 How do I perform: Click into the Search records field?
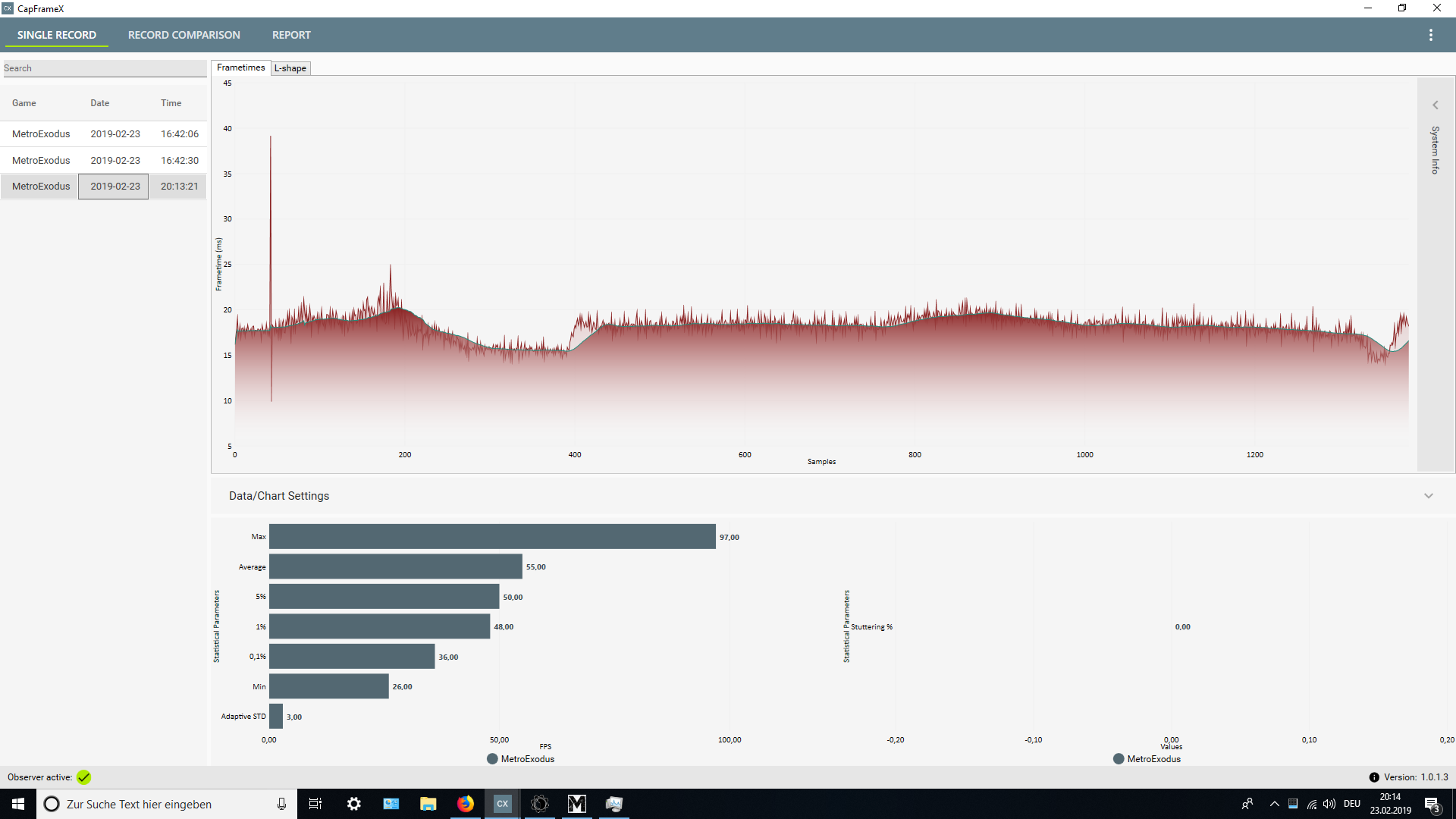coord(104,68)
